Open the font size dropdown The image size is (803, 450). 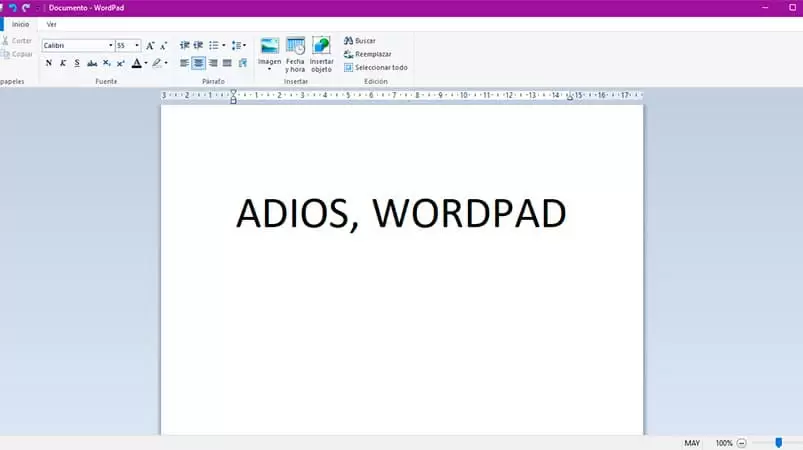pos(137,46)
